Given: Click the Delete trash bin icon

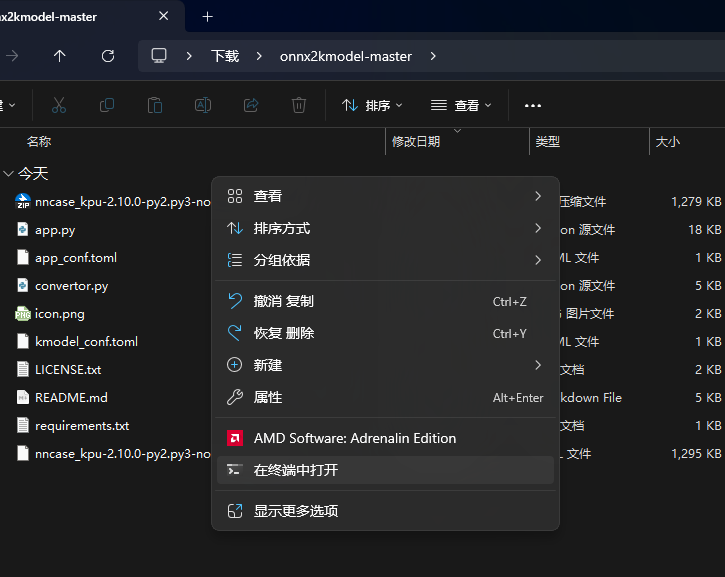Looking at the screenshot, I should [x=299, y=105].
